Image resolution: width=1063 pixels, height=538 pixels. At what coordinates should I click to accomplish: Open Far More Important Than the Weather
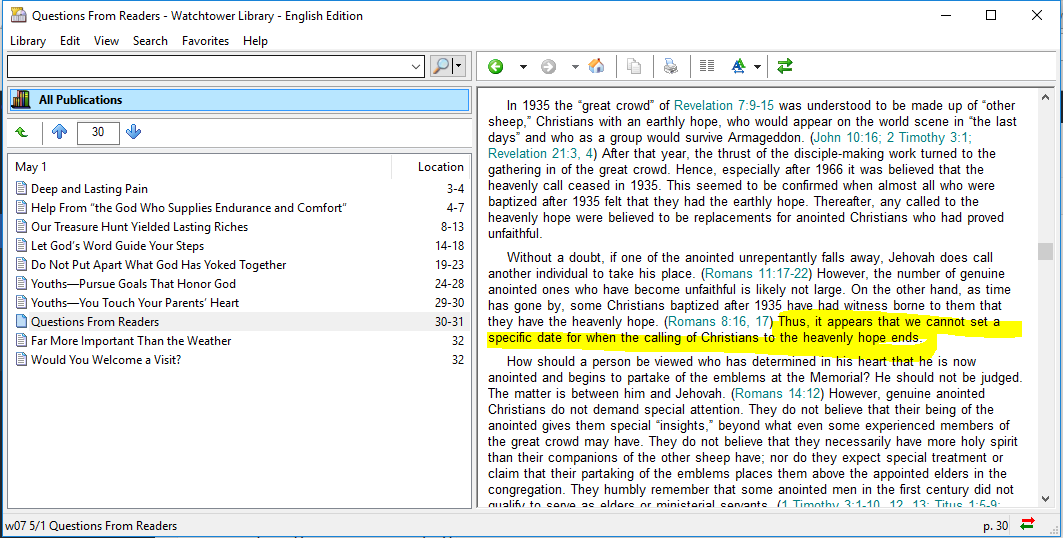(131, 341)
